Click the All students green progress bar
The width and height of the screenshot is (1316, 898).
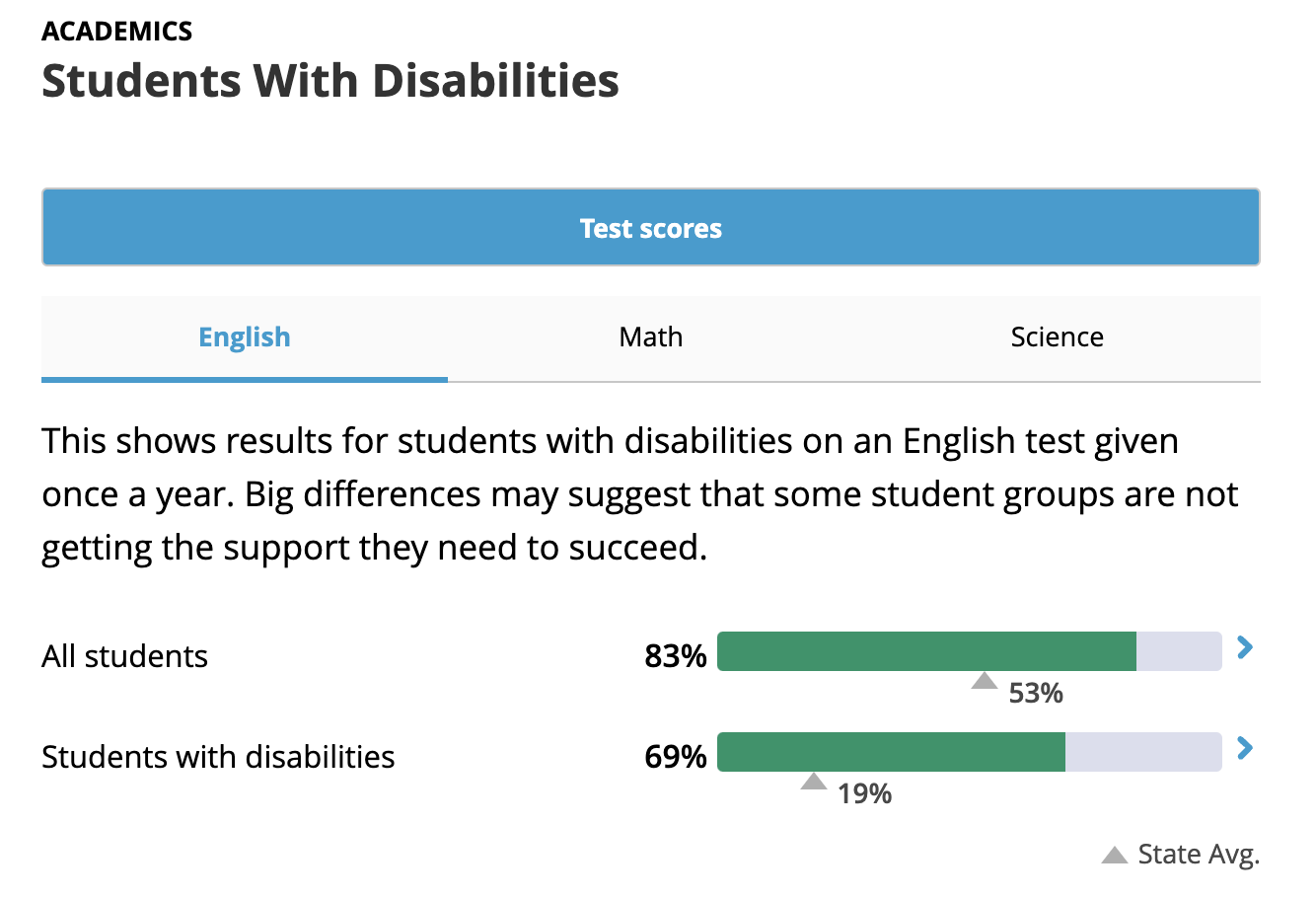[926, 651]
